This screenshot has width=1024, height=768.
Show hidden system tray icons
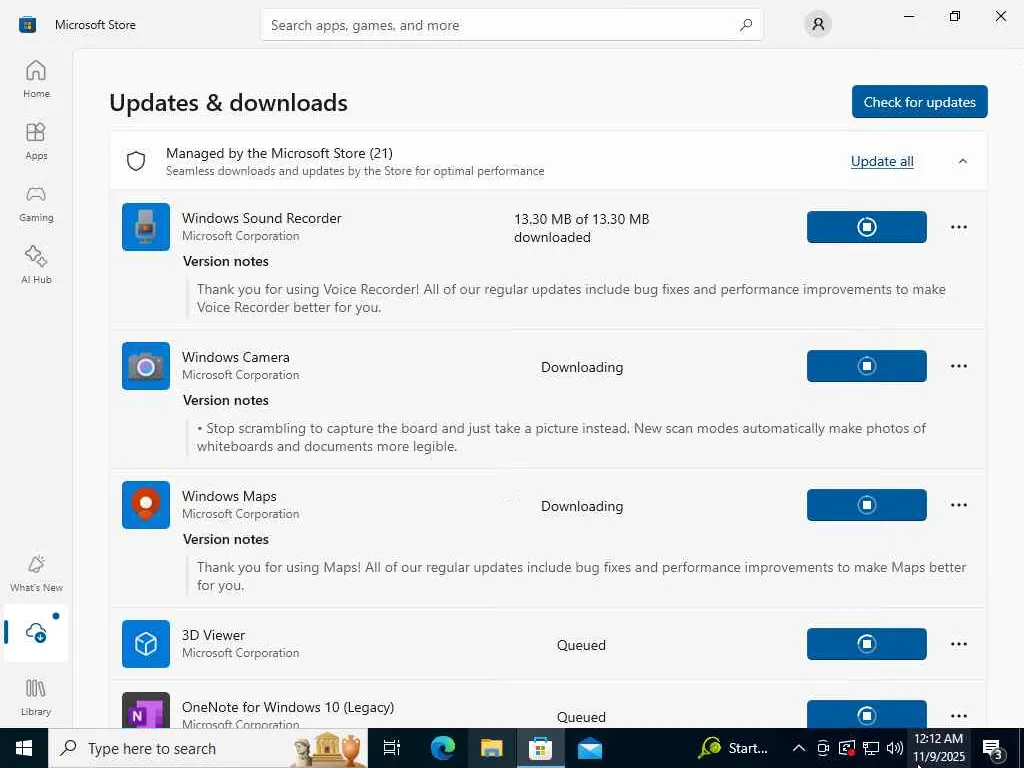click(x=798, y=748)
